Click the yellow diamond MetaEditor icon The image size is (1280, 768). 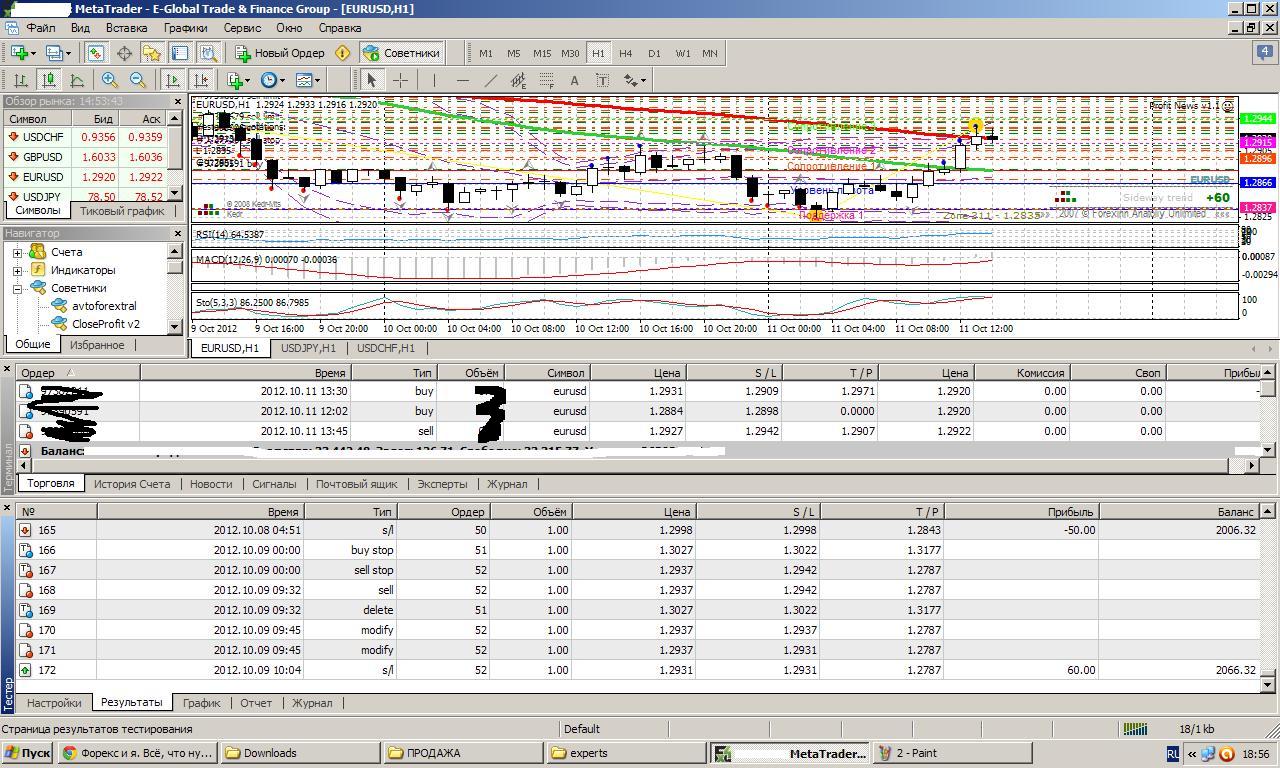click(342, 53)
